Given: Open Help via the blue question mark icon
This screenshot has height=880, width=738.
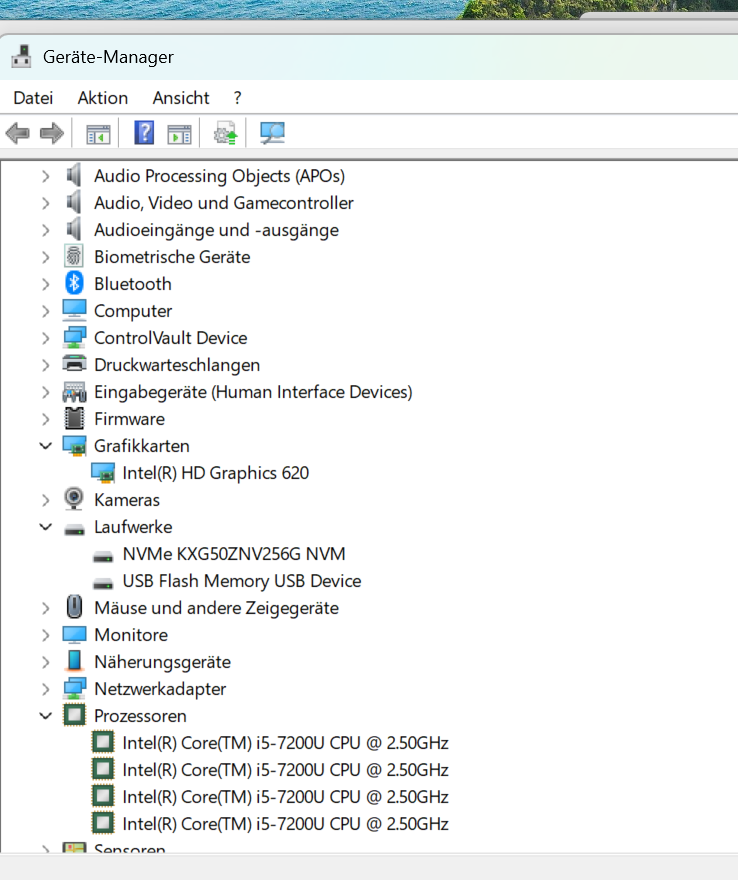Looking at the screenshot, I should (x=144, y=133).
